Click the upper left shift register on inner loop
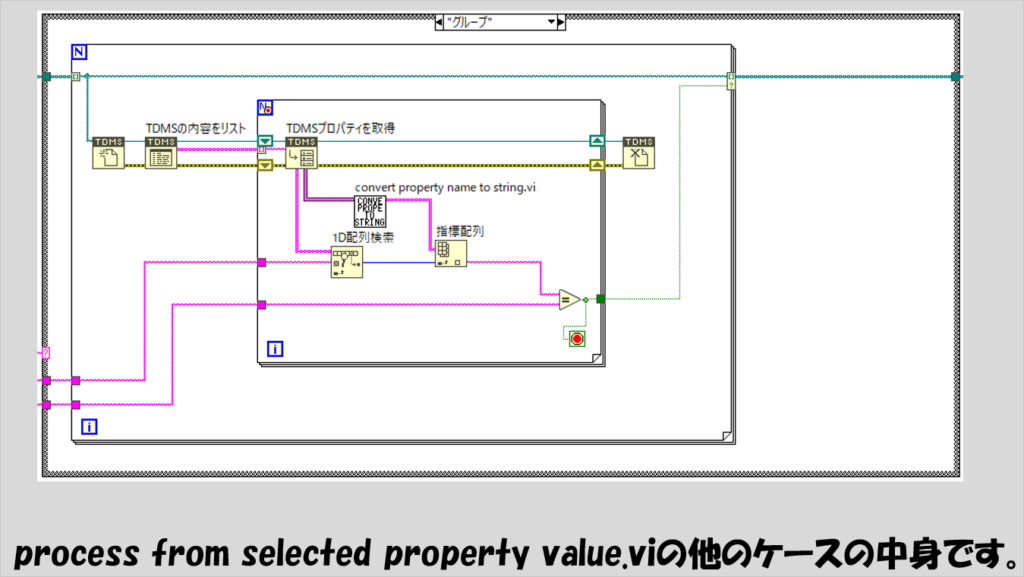 pyautogui.click(x=265, y=141)
